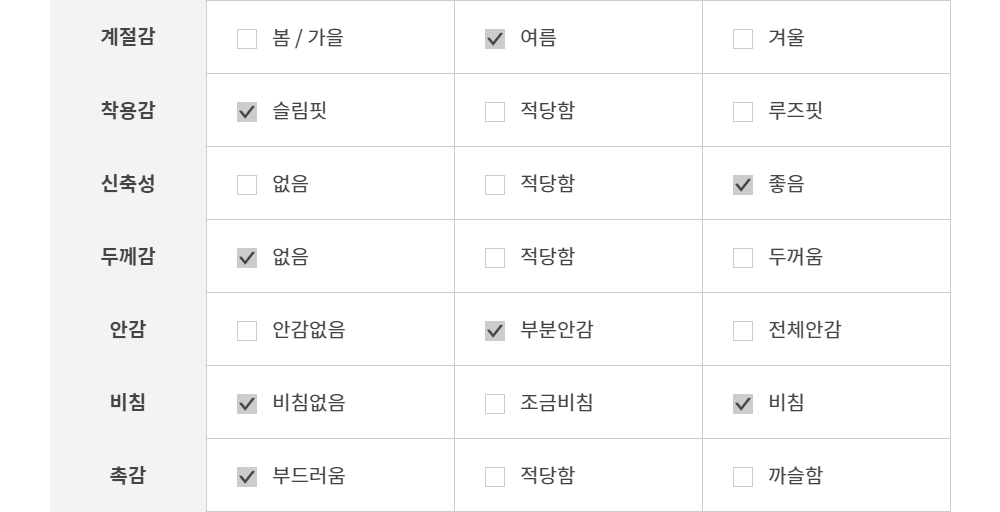Viewport: 1000px width, 512px height.
Task: Check the 봄 / 가을 checkbox
Action: (x=247, y=39)
